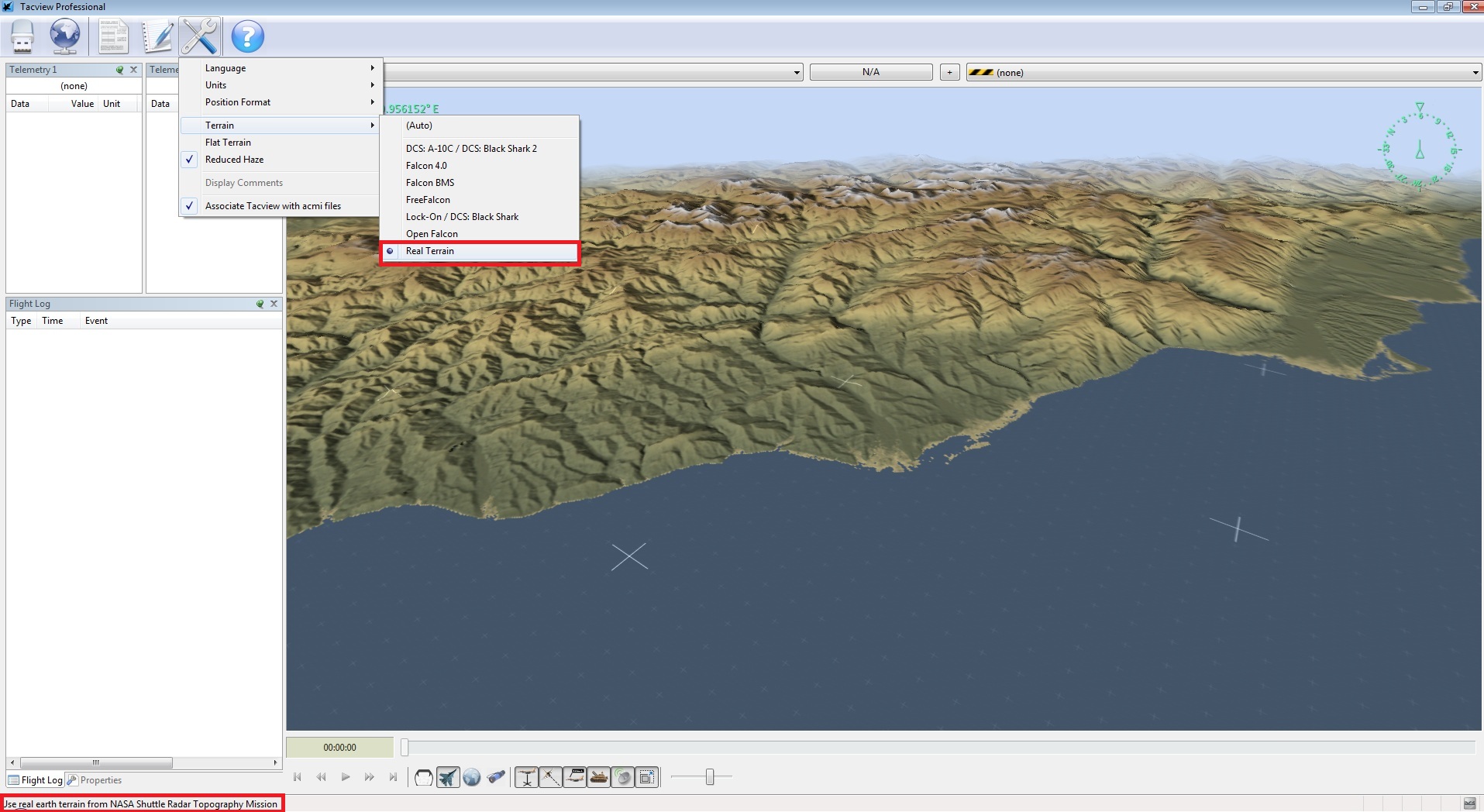Click the cockpit view icon

tap(423, 777)
